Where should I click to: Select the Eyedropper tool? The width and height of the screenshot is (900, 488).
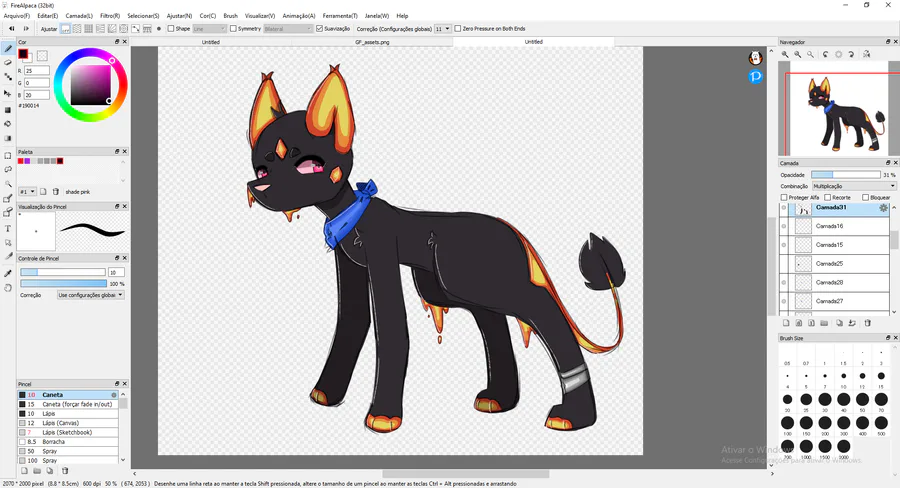pyautogui.click(x=8, y=273)
